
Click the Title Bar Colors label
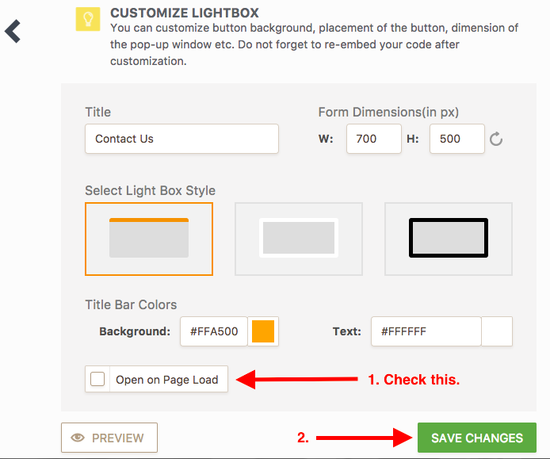click(x=131, y=305)
